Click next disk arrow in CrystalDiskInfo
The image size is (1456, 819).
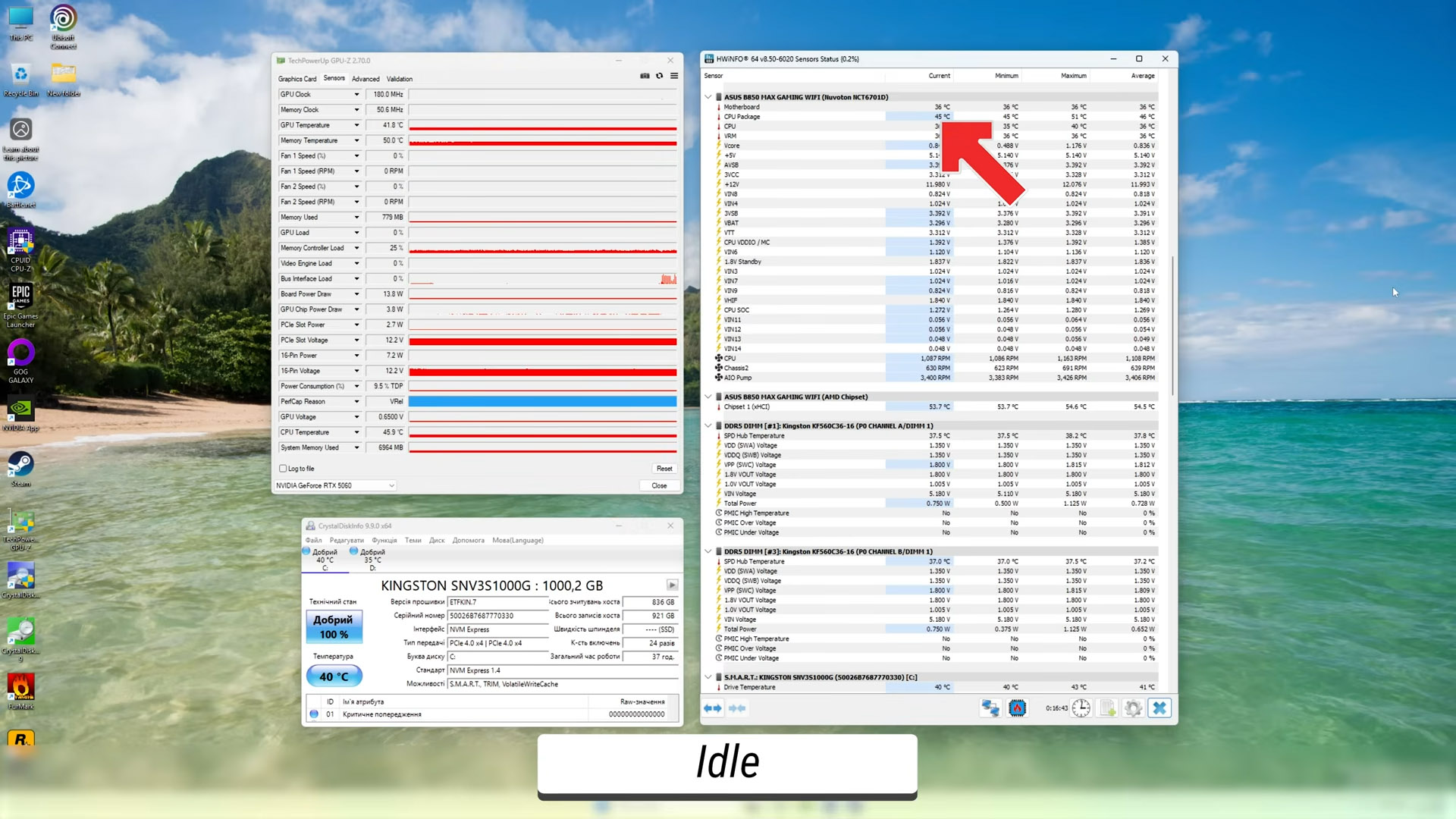672,585
